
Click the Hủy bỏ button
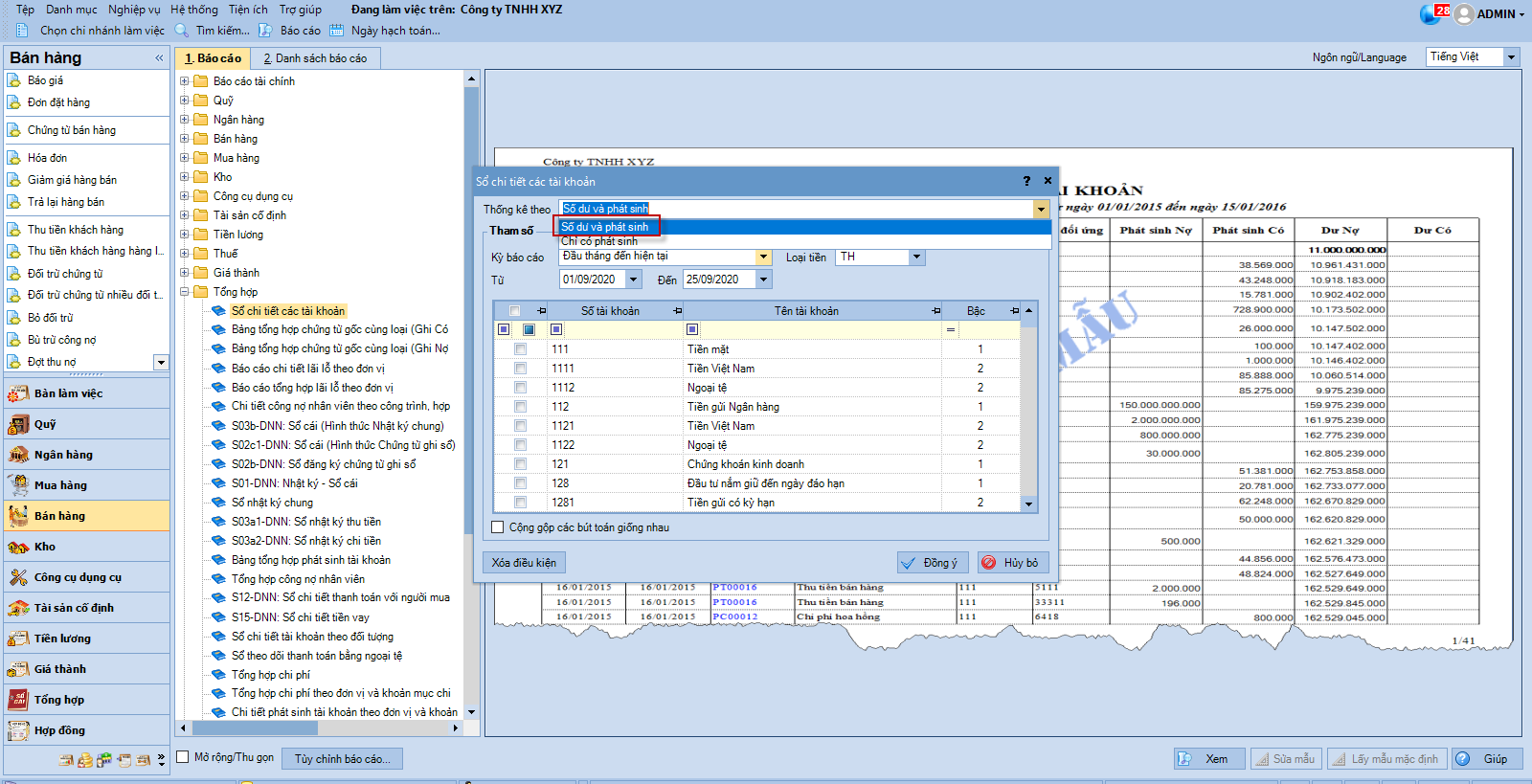click(x=1012, y=563)
